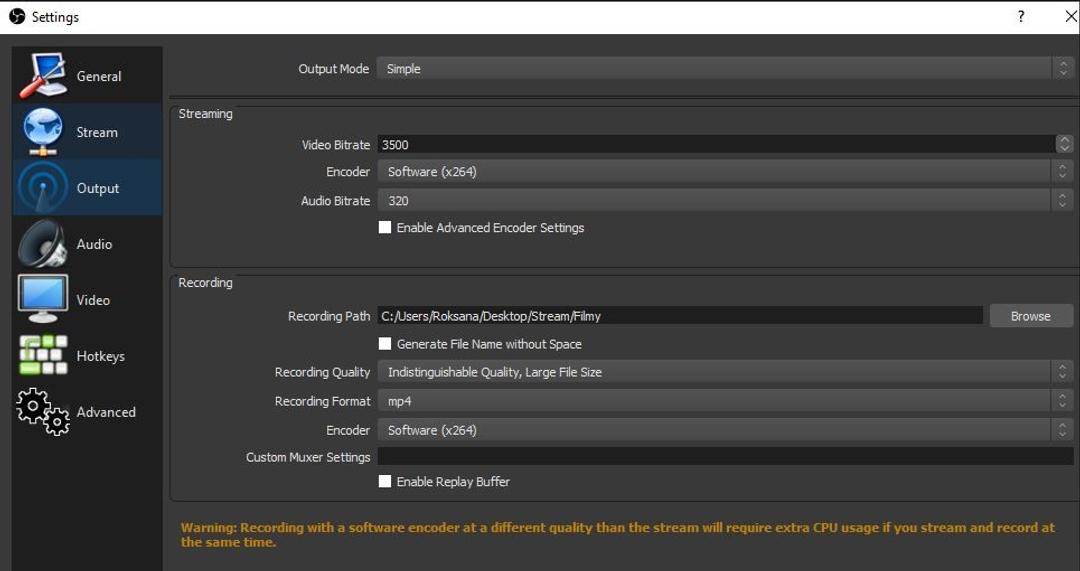
Task: Check Generate File Name without Space
Action: click(385, 344)
